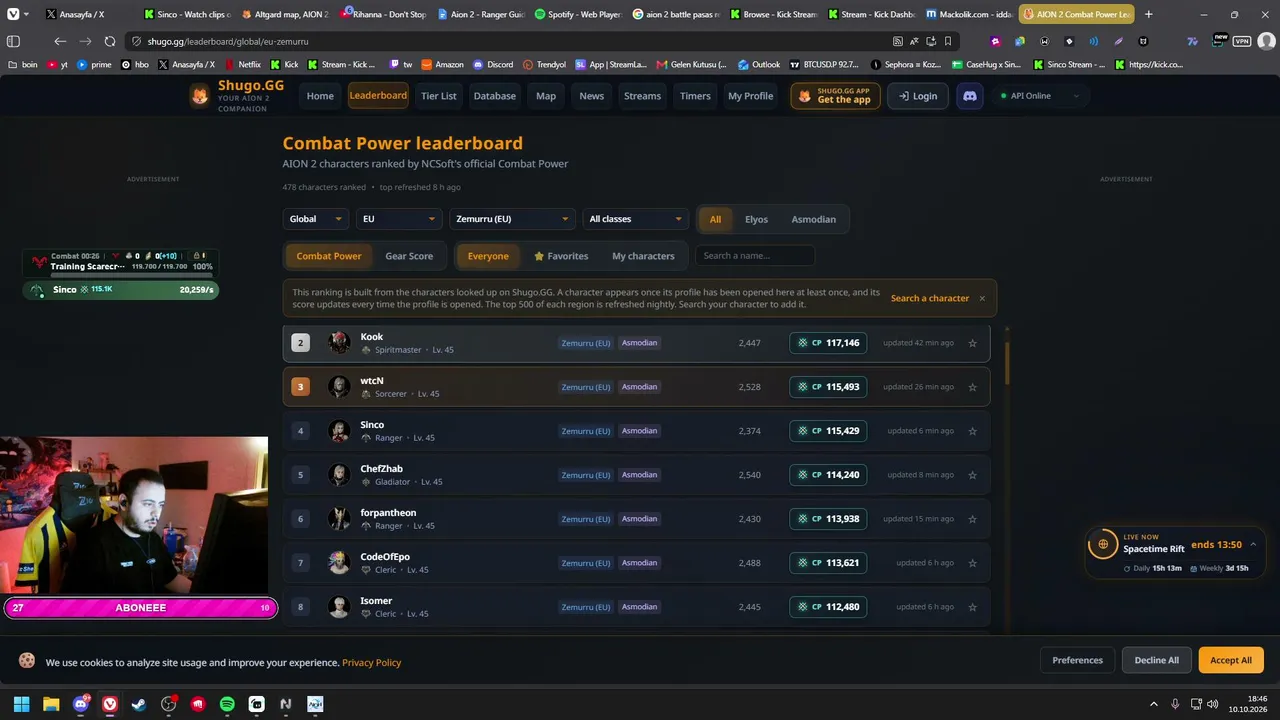Screen dimensions: 1280x720
Task: Select the Asmodian faction filter
Action: 814,219
